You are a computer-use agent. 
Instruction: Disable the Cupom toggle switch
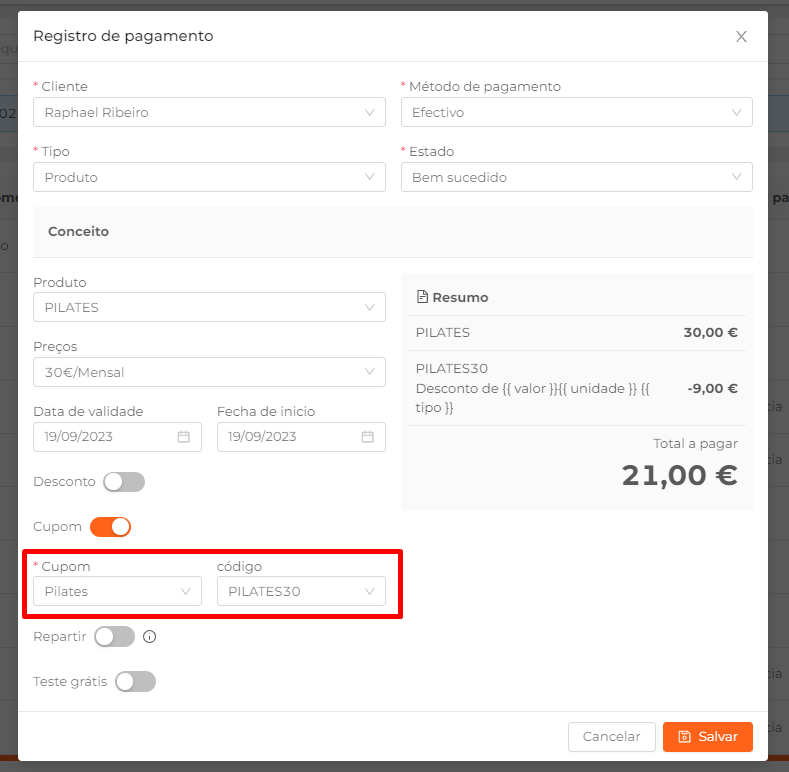[x=111, y=527]
